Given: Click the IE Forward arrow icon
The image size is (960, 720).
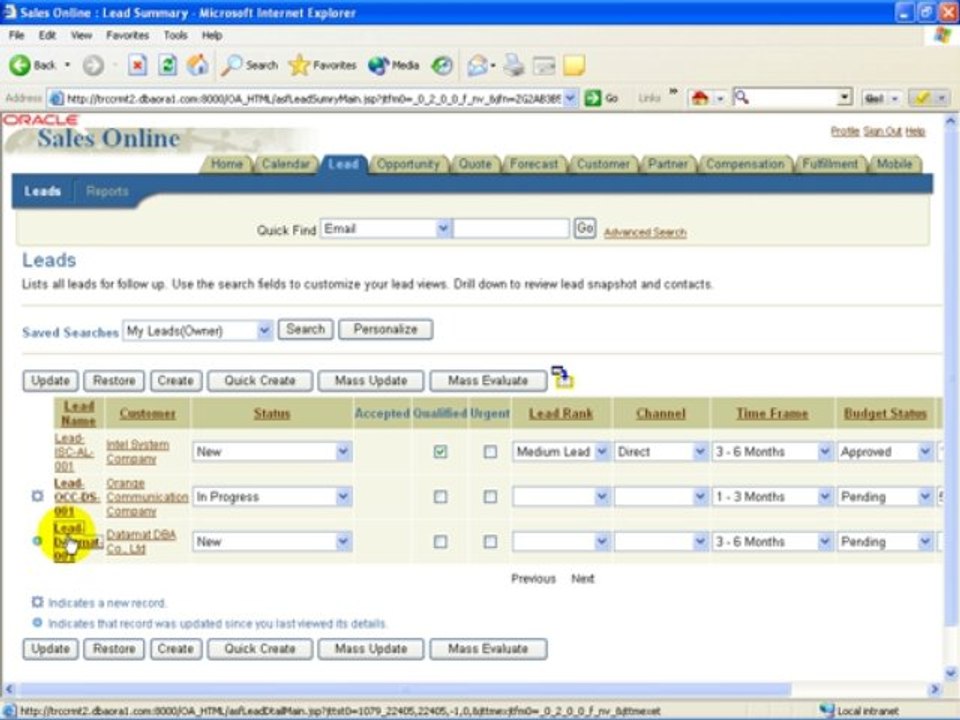Looking at the screenshot, I should coord(93,65).
